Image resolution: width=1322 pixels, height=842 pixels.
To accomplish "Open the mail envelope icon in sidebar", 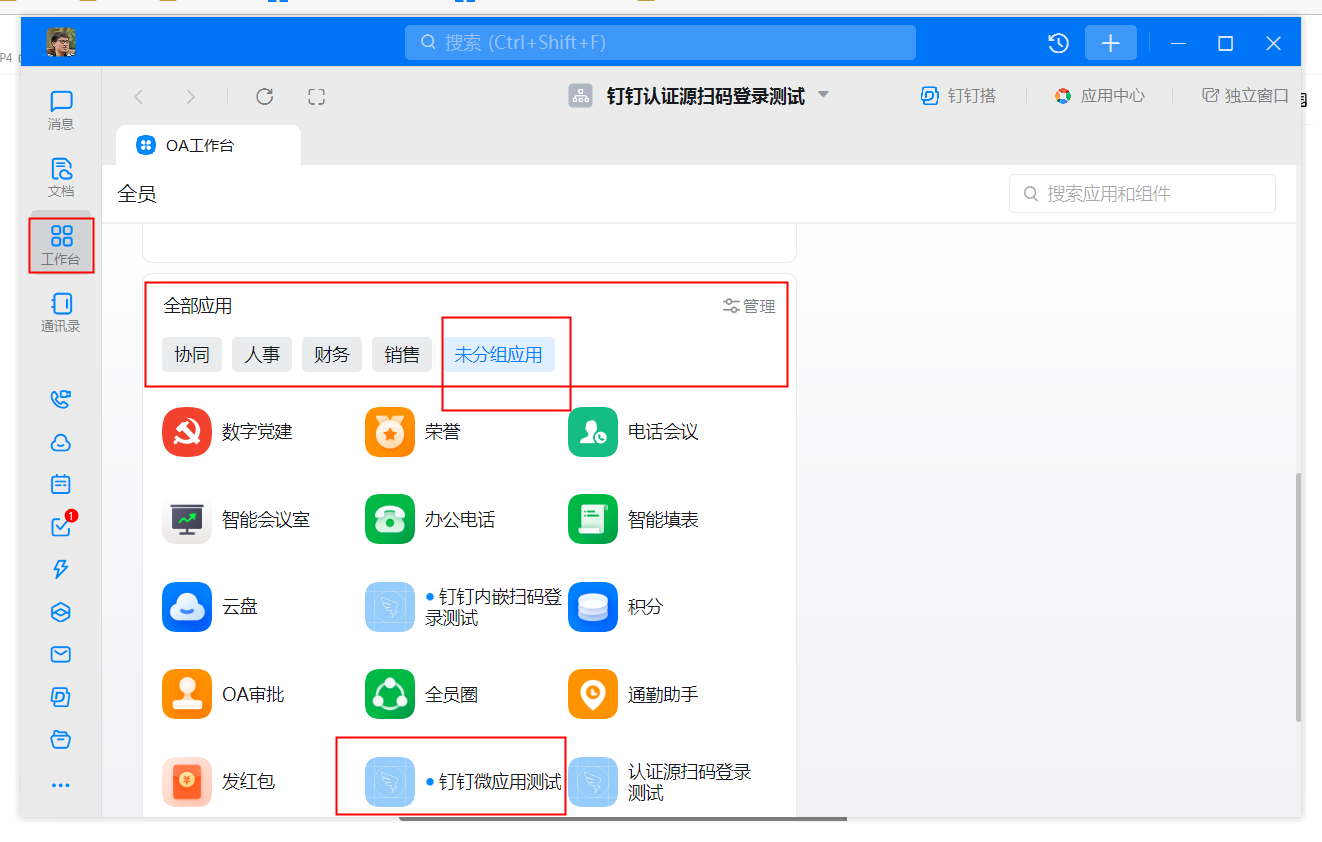I will (61, 654).
